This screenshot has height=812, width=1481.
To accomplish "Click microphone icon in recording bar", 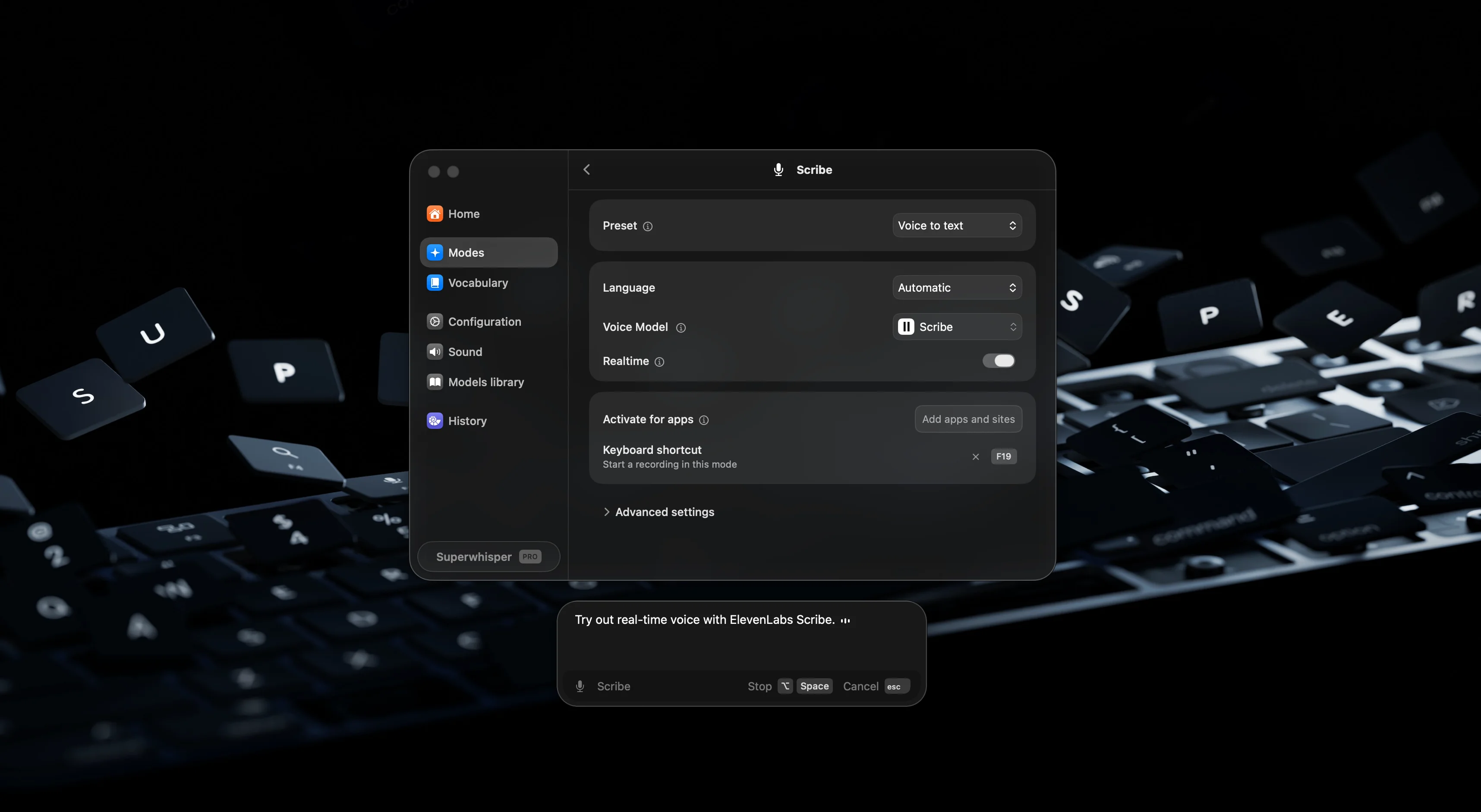I will (x=580, y=686).
